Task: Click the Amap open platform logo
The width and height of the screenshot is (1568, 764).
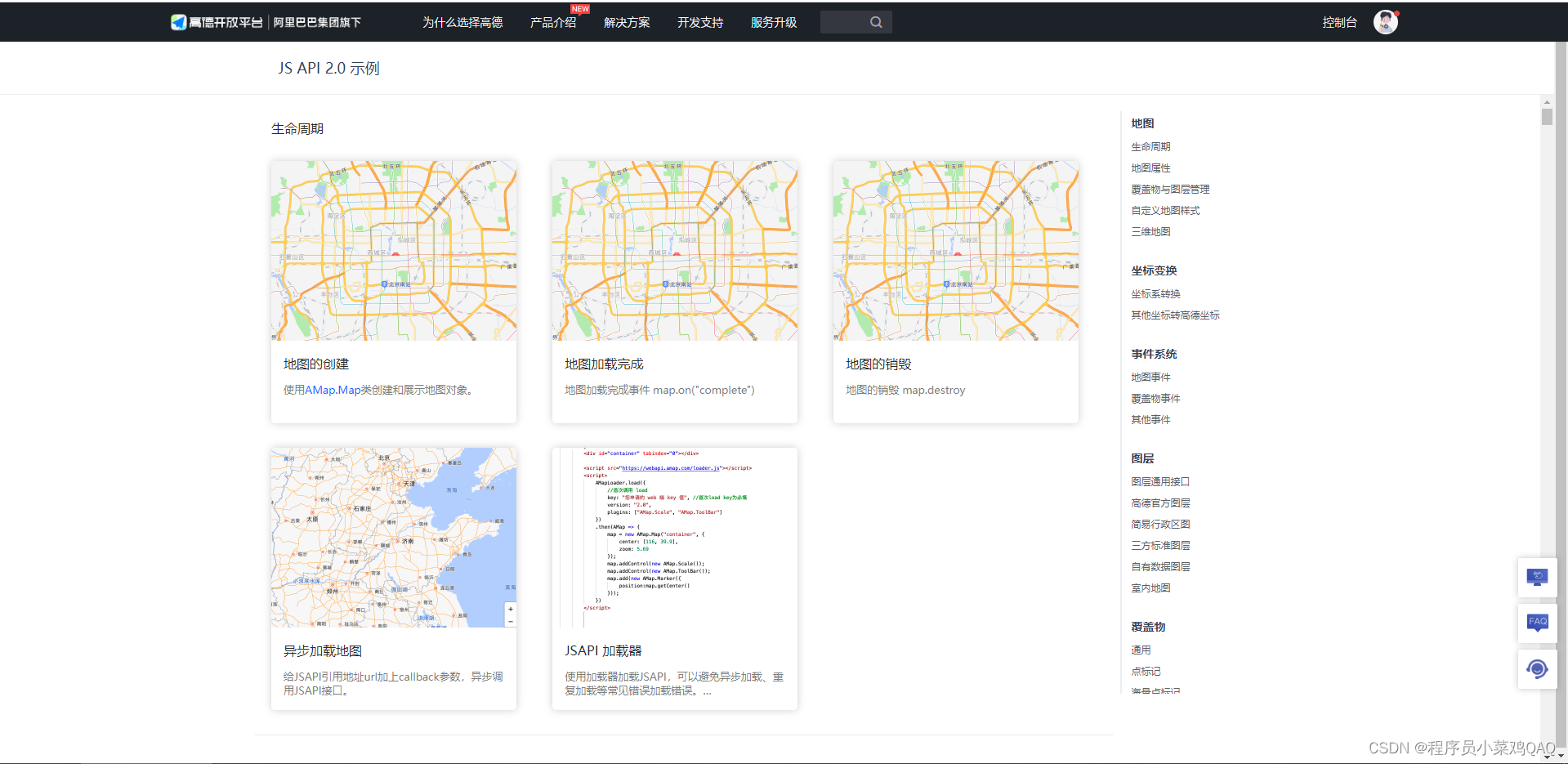Action: click(x=266, y=22)
